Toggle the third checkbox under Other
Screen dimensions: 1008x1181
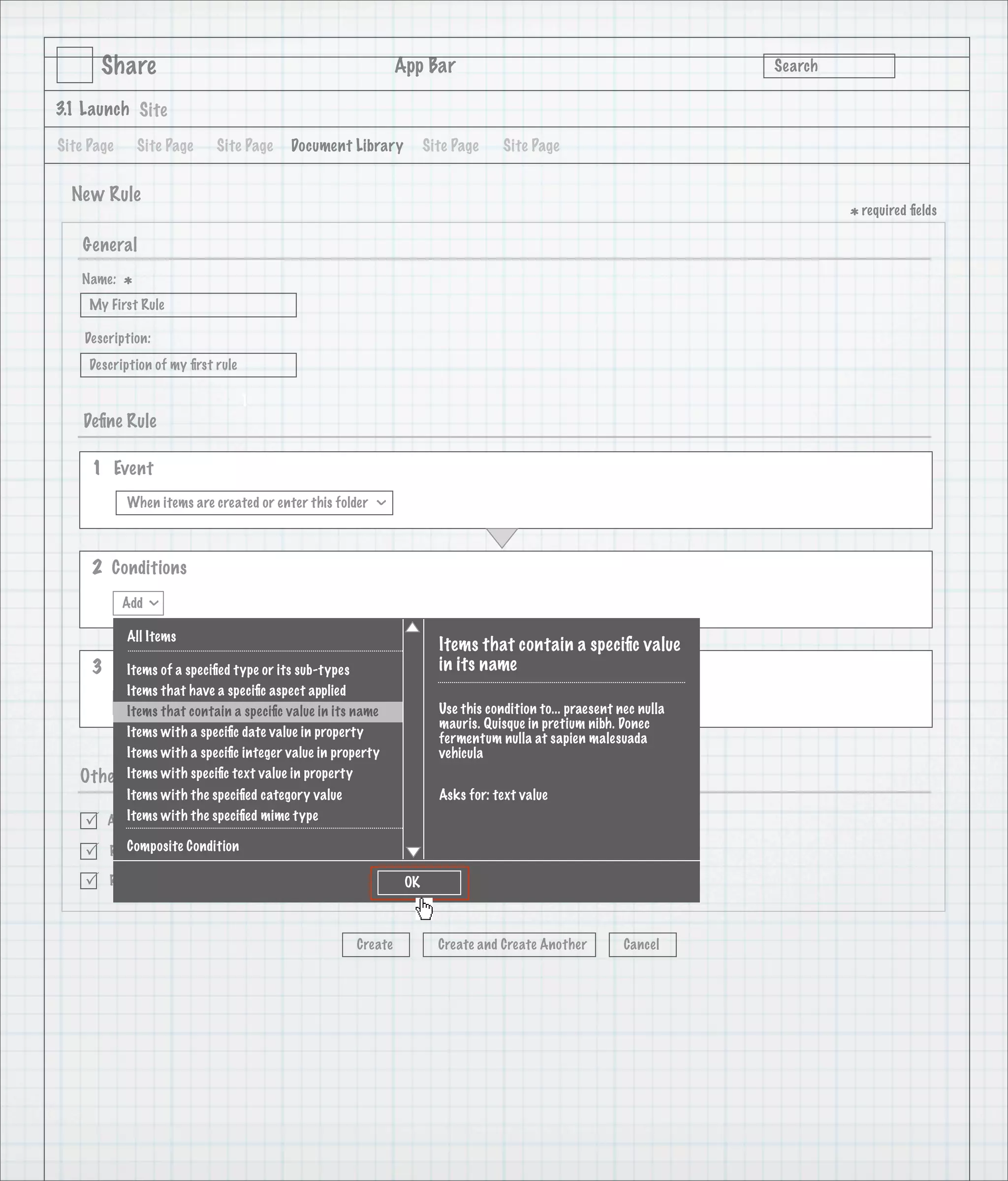point(89,881)
